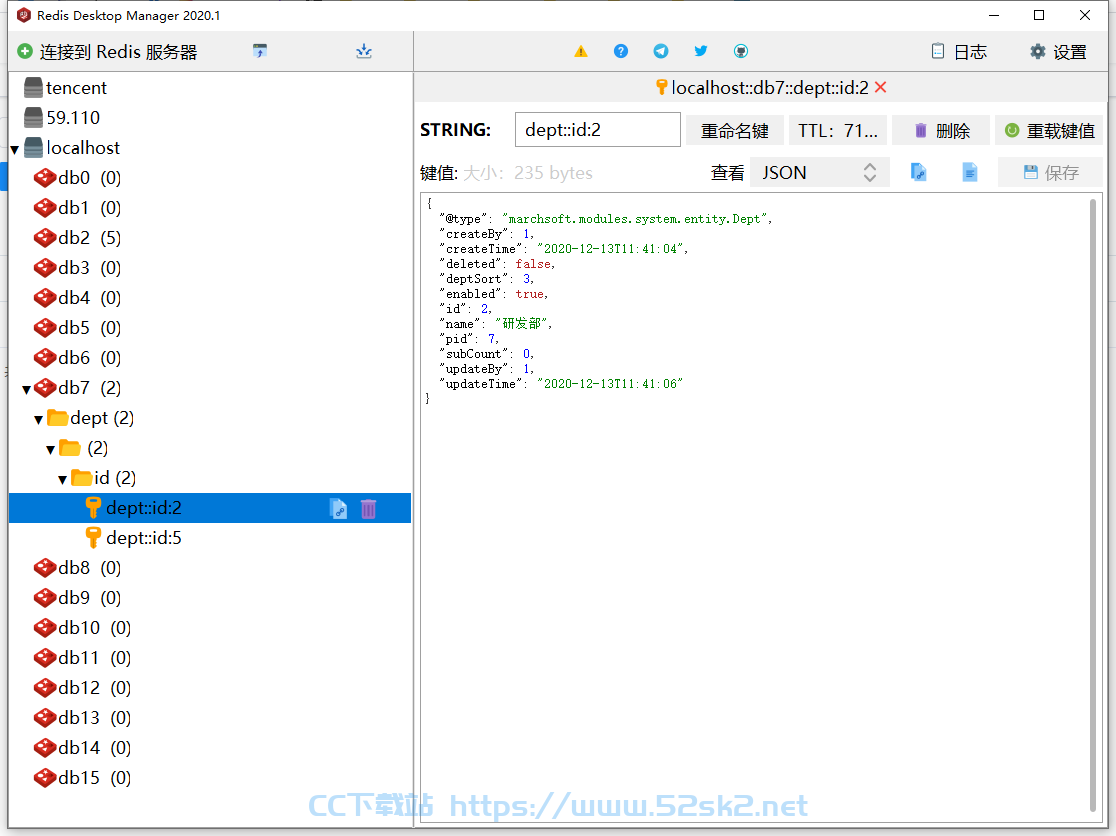
Task: Close the localhost::db7::dept::id:2 tab
Action: 880,88
